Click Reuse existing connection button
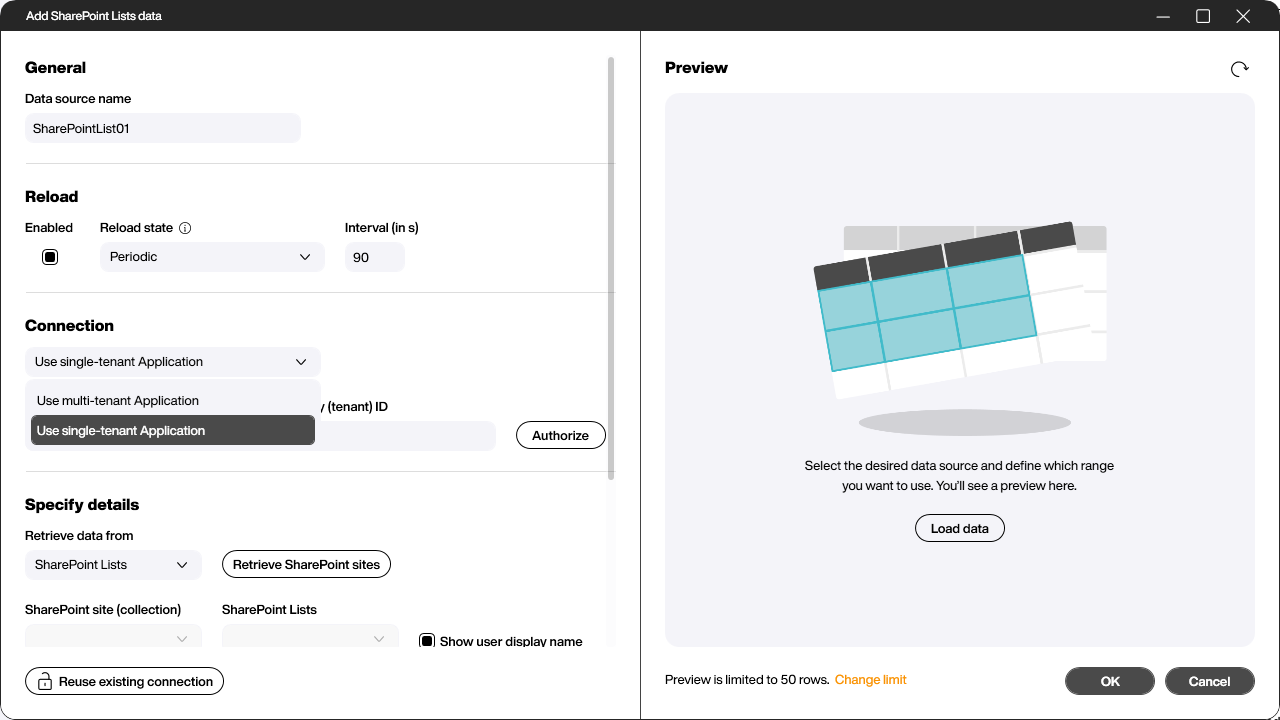 coord(125,682)
